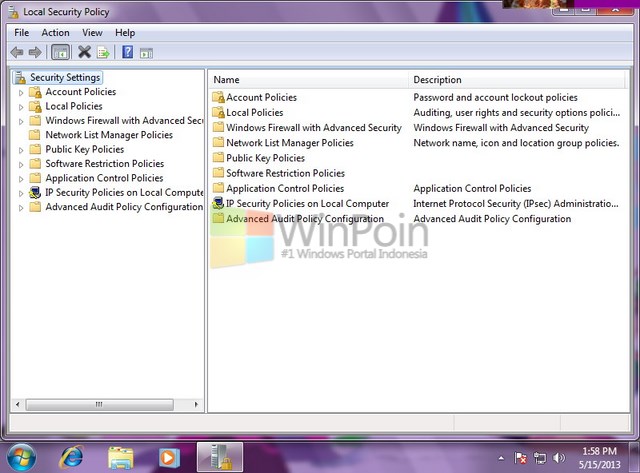Viewport: 640px width, 473px height.
Task: Click the Security Settings root node icon
Action: (19, 77)
